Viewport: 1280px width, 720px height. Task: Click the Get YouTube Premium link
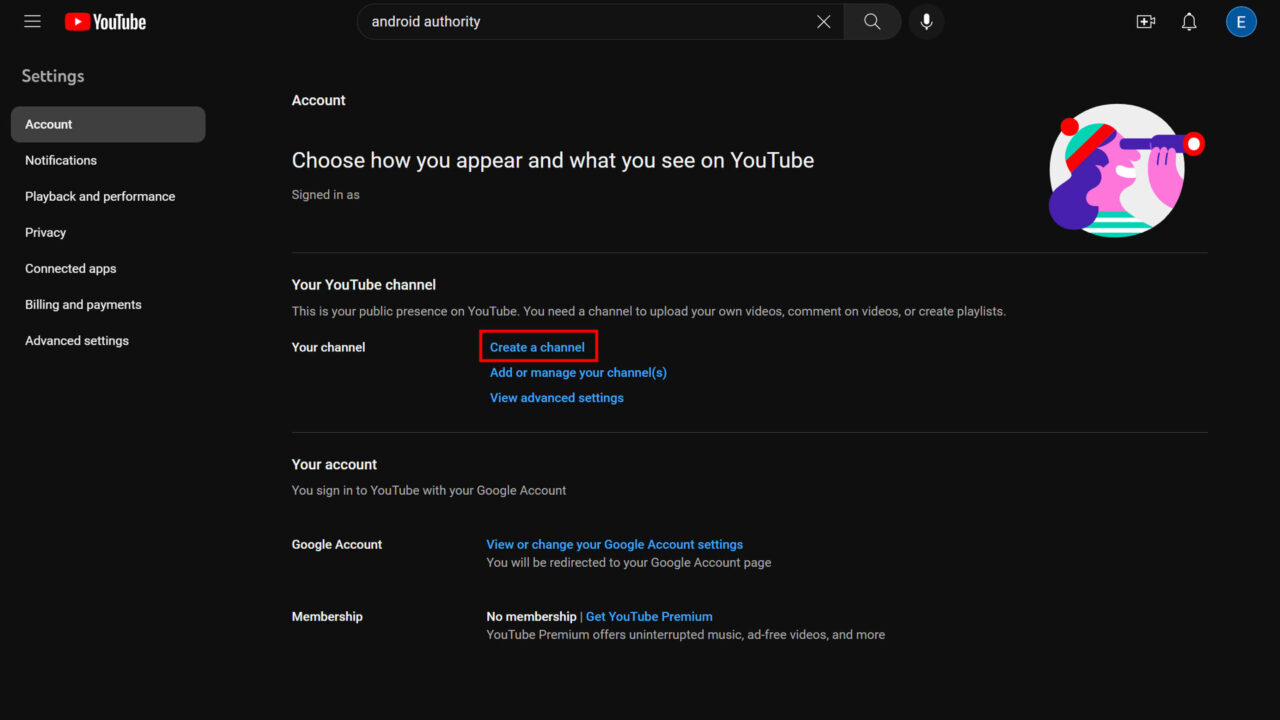(x=649, y=616)
